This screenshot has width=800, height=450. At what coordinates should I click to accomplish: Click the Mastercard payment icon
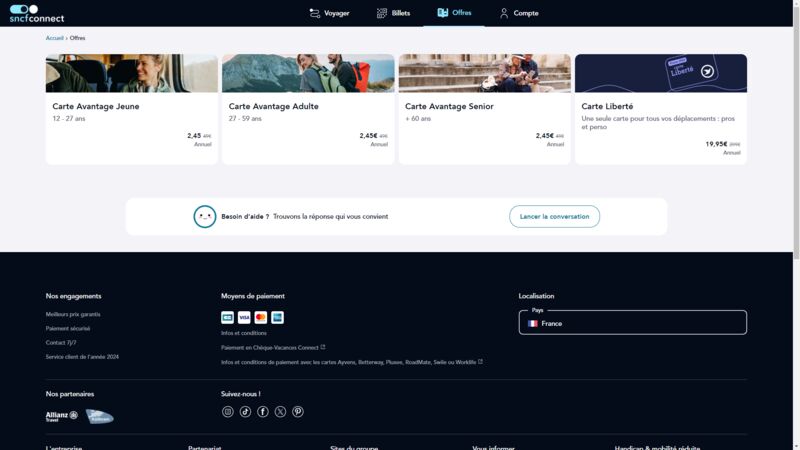(261, 317)
